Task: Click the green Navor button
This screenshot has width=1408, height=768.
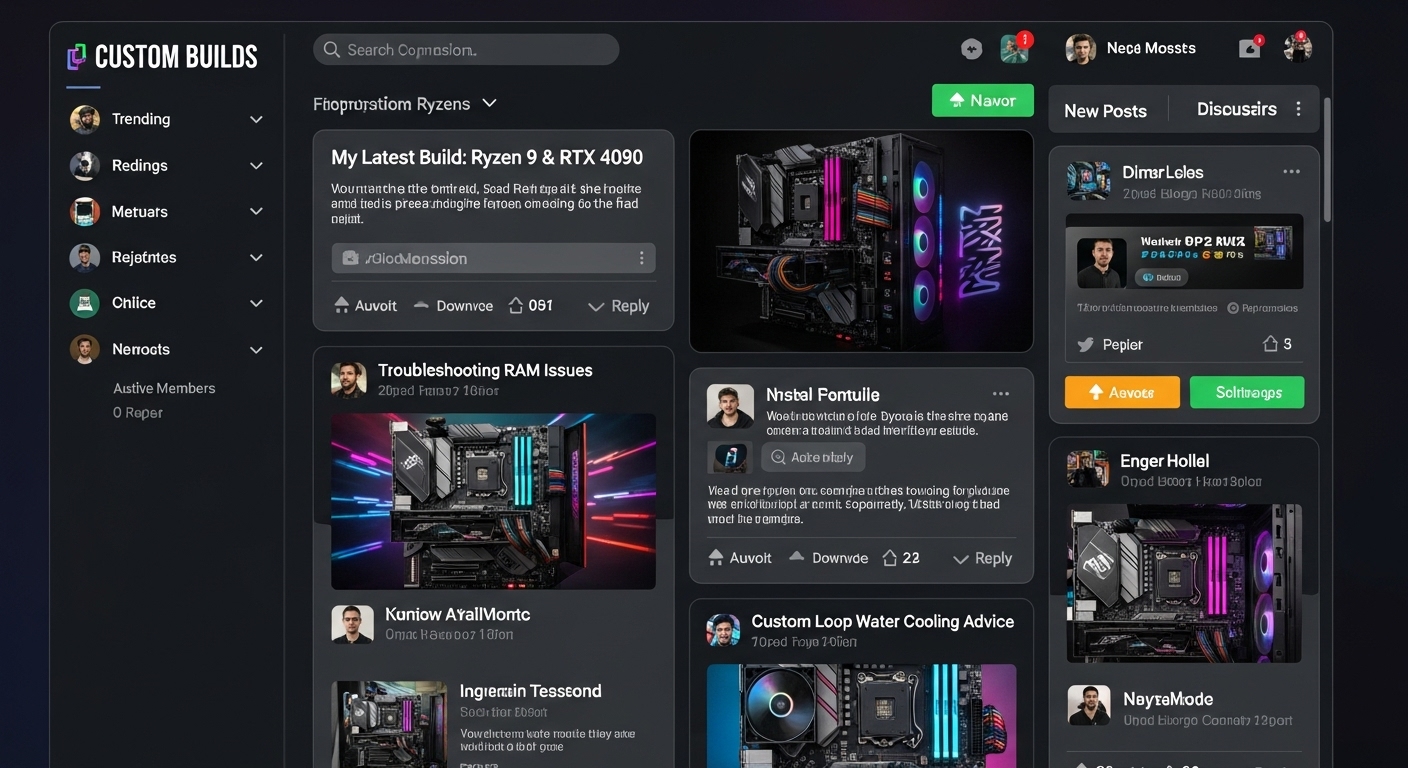Action: pos(982,100)
